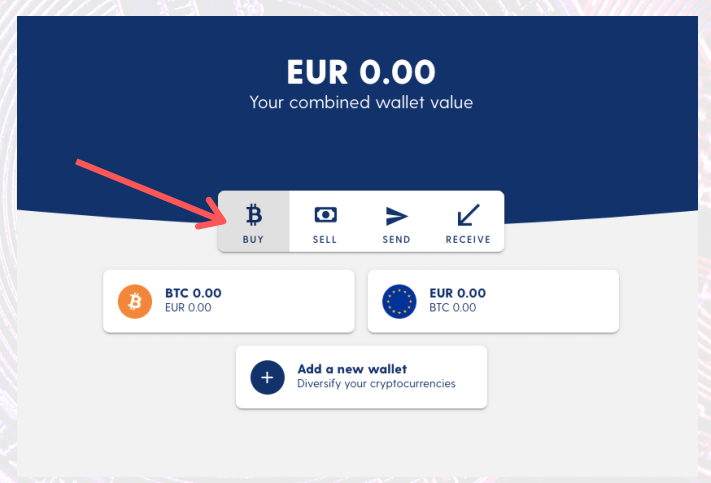This screenshot has width=711, height=483.
Task: Click EUR 0.00 under BTC balance
Action: [x=188, y=308]
